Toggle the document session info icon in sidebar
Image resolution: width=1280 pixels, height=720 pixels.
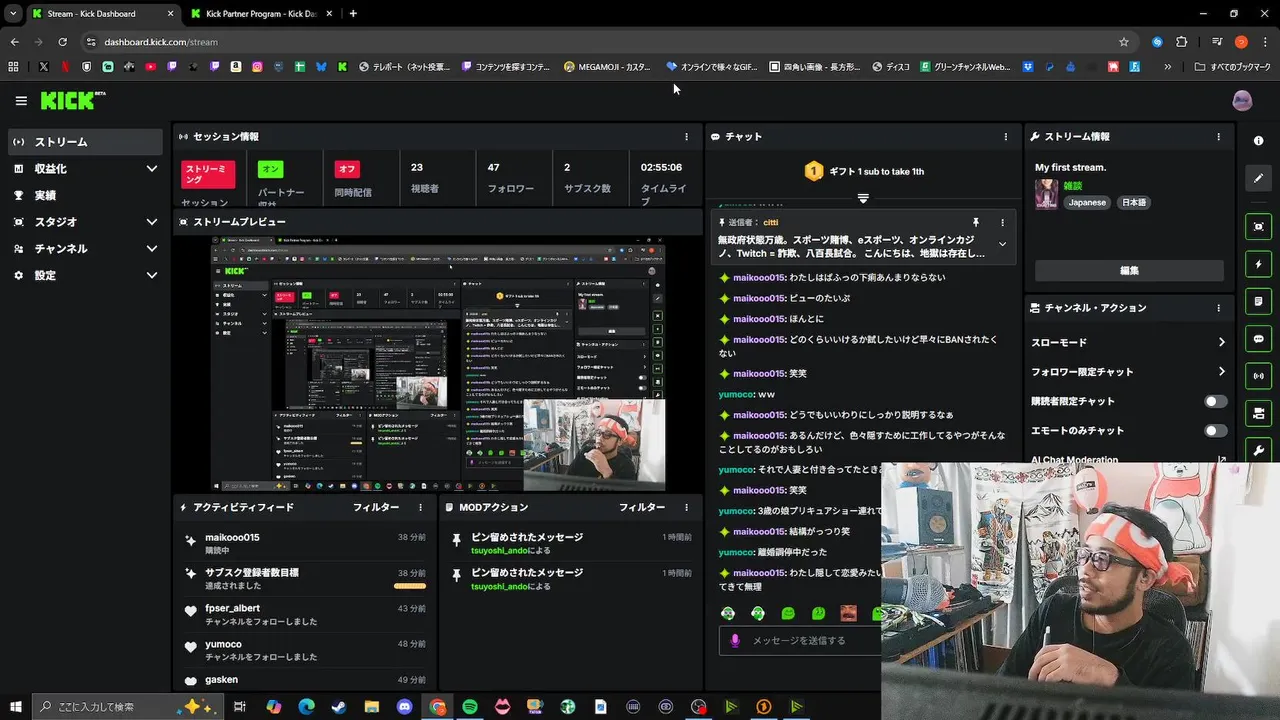(1259, 301)
